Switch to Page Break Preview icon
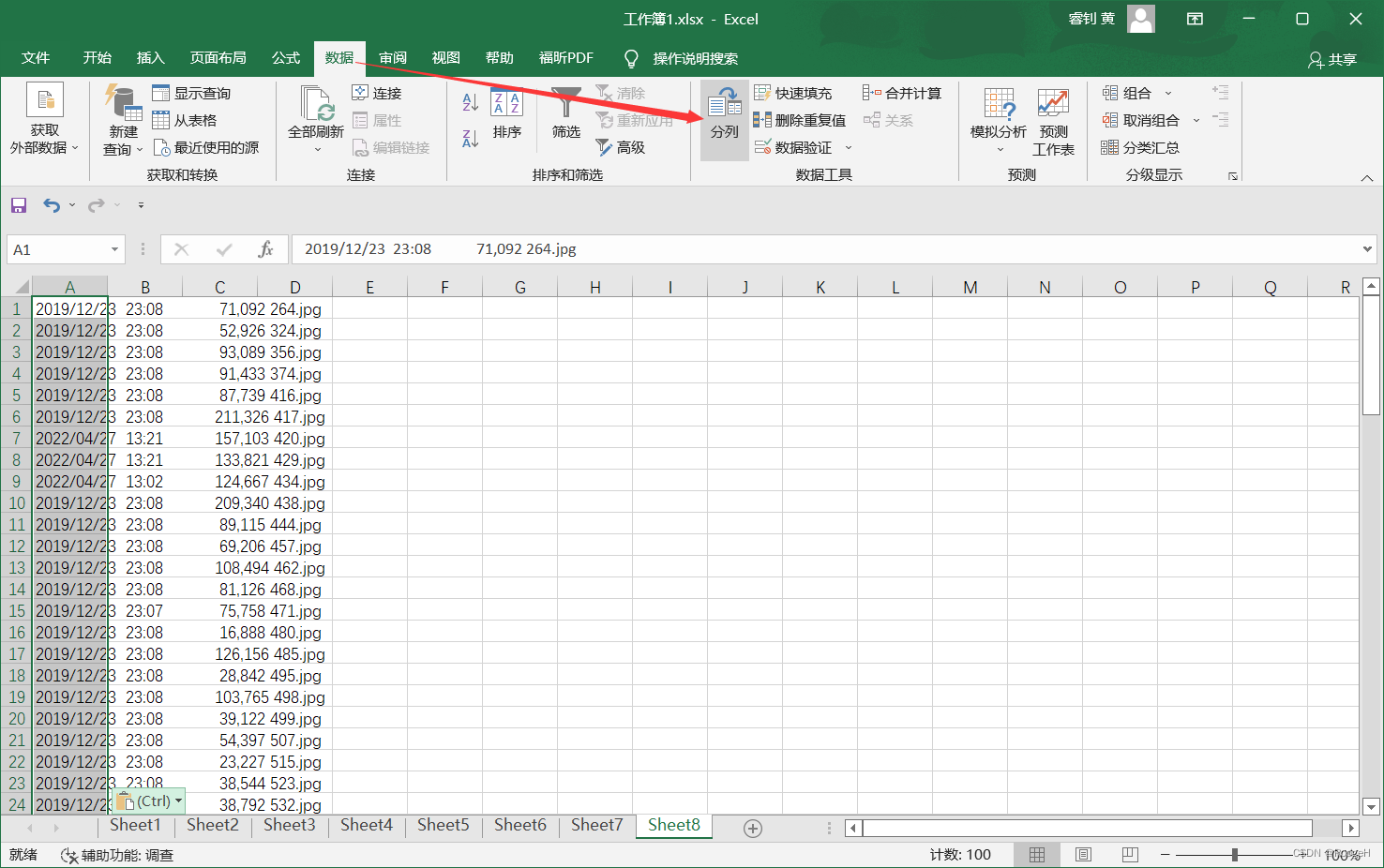 (x=1129, y=854)
